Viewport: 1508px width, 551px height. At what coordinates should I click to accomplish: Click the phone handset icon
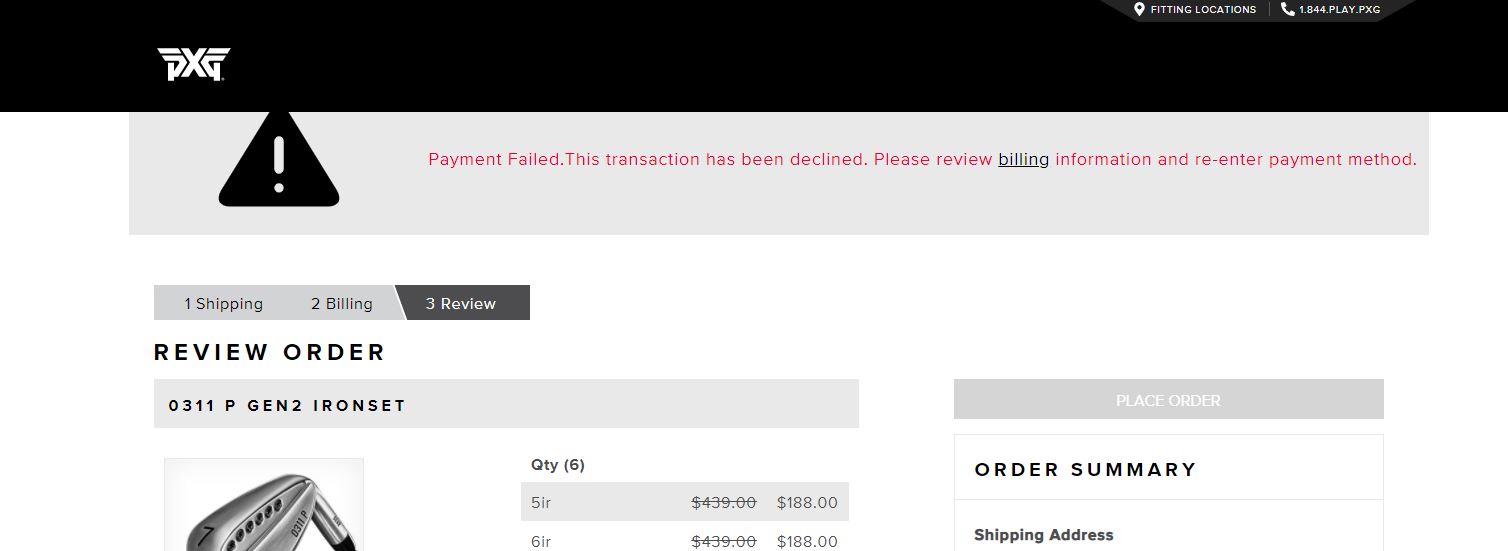pos(1287,9)
